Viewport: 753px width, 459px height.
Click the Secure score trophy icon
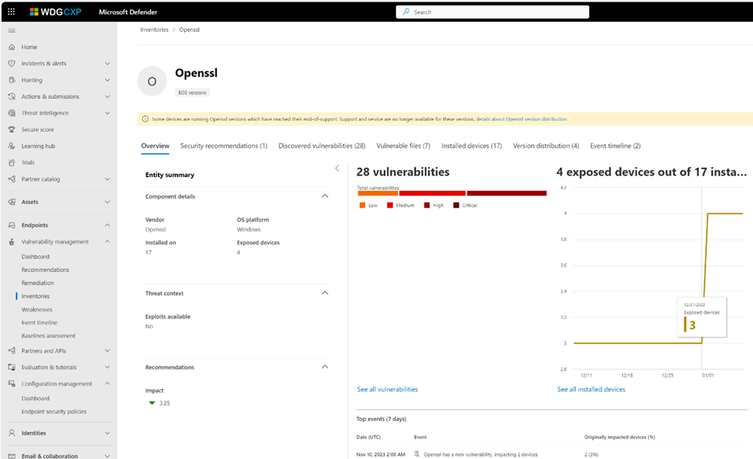tap(12, 130)
